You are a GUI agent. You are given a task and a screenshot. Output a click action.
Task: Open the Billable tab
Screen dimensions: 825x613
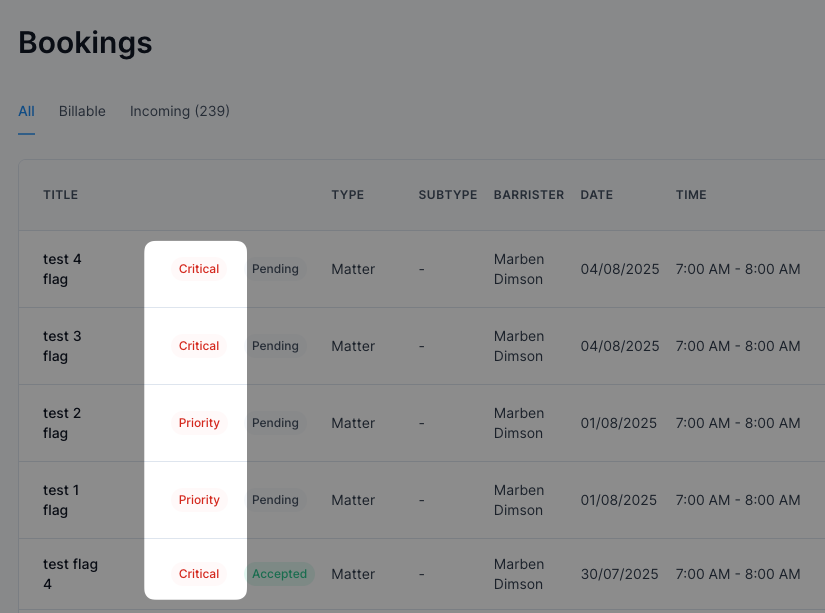tap(82, 111)
